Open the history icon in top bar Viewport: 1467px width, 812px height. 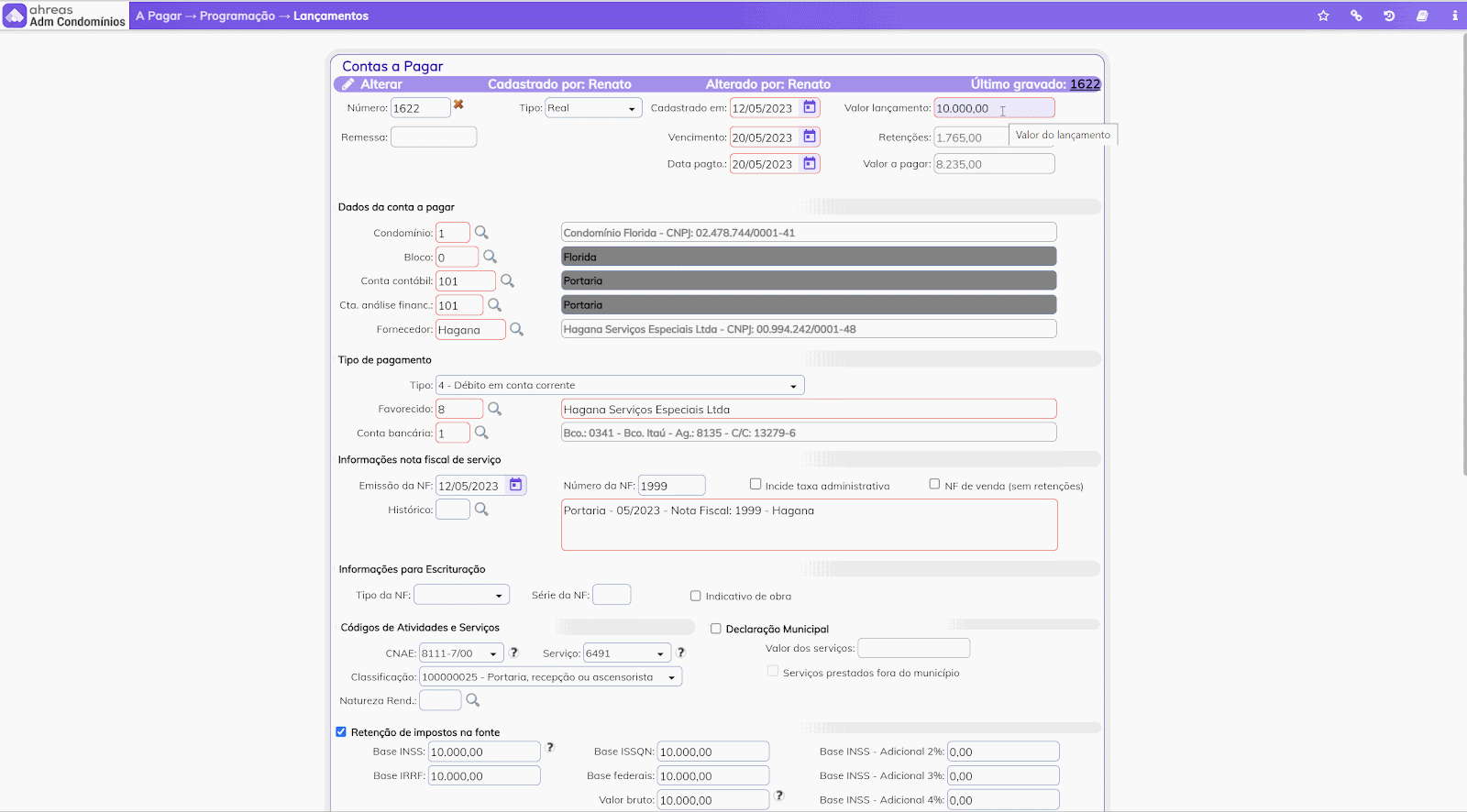click(x=1389, y=16)
